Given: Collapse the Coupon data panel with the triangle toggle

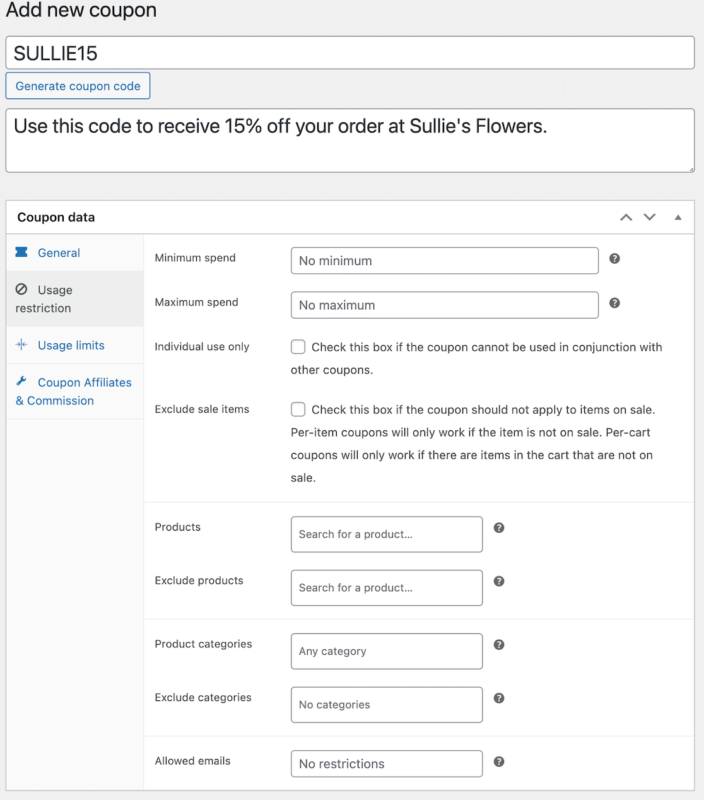Looking at the screenshot, I should pos(678,217).
